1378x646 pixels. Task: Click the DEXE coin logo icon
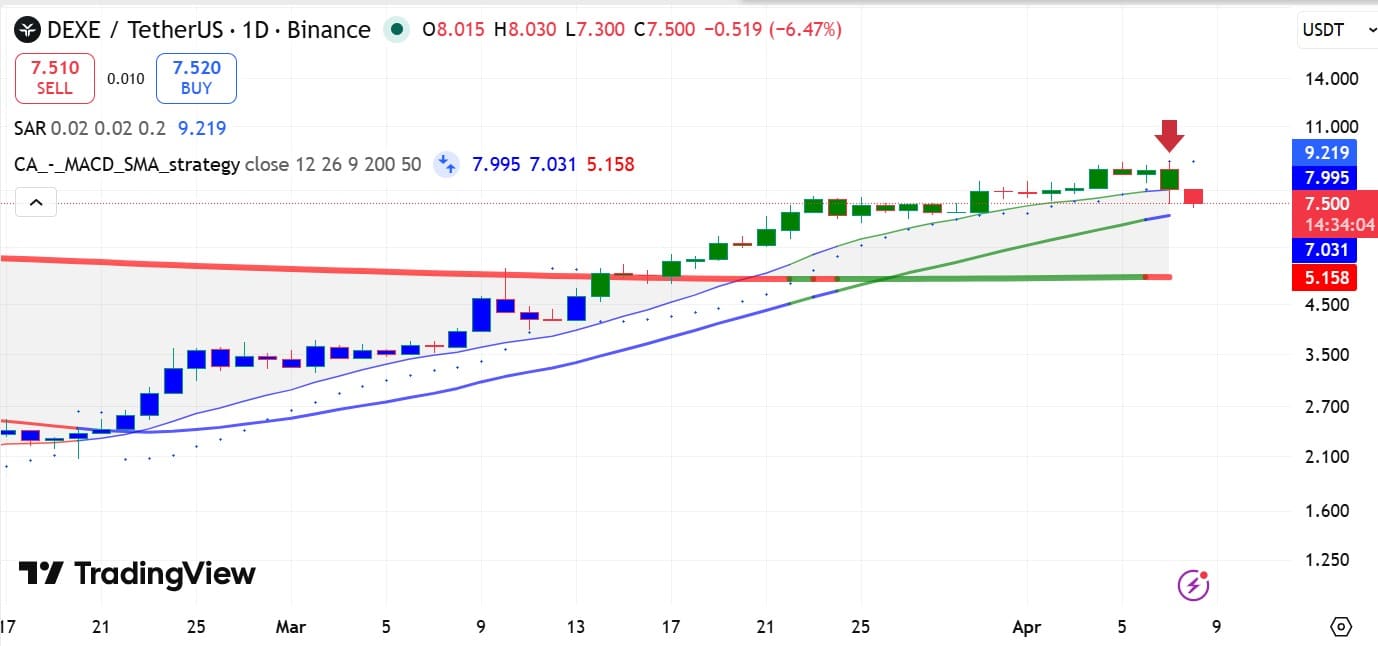point(29,30)
